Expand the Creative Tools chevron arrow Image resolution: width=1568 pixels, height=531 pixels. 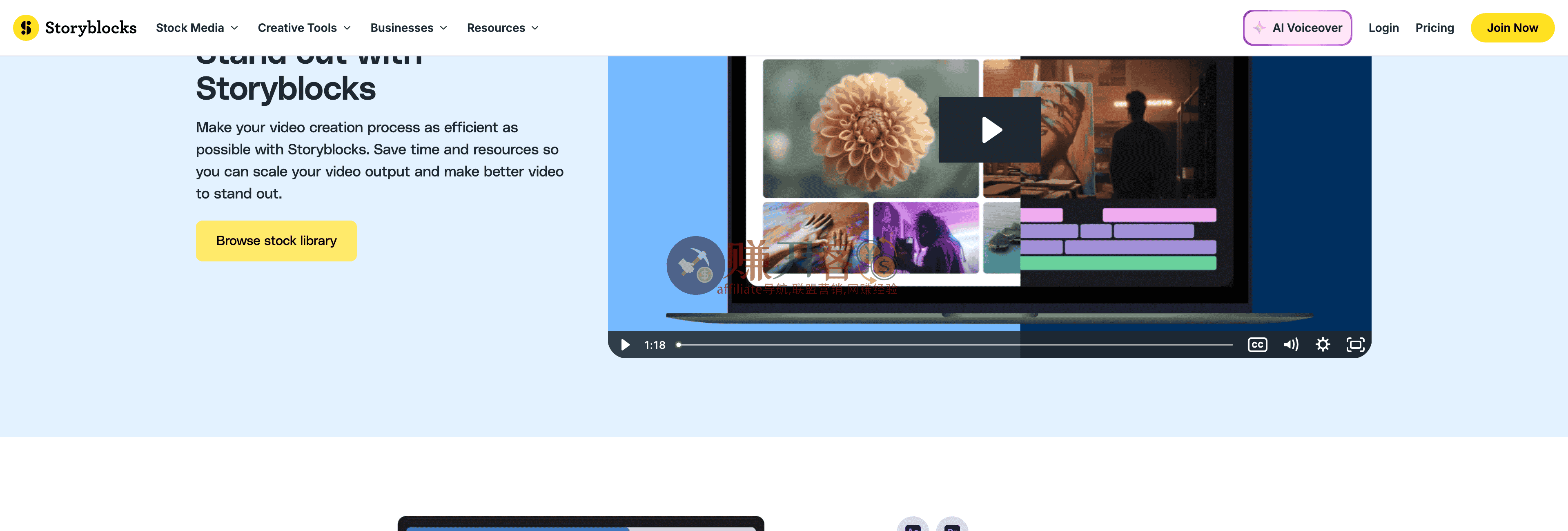click(347, 28)
